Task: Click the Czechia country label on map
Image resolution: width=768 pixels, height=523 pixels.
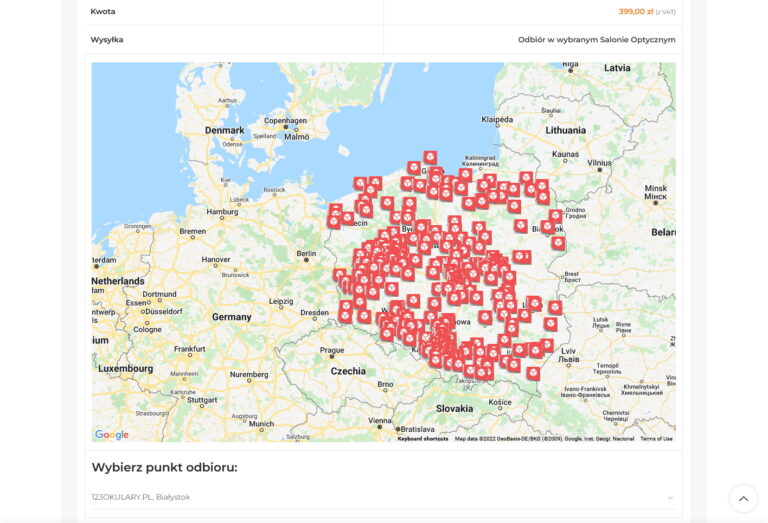Action: pos(348,370)
